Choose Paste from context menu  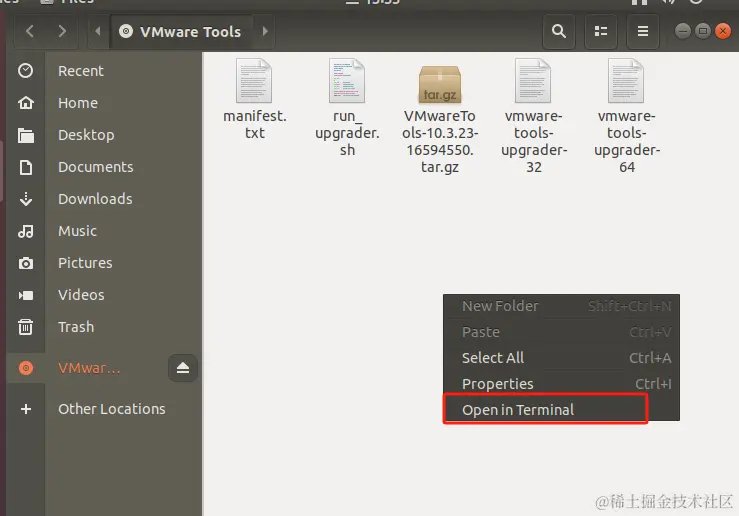pyautogui.click(x=561, y=332)
